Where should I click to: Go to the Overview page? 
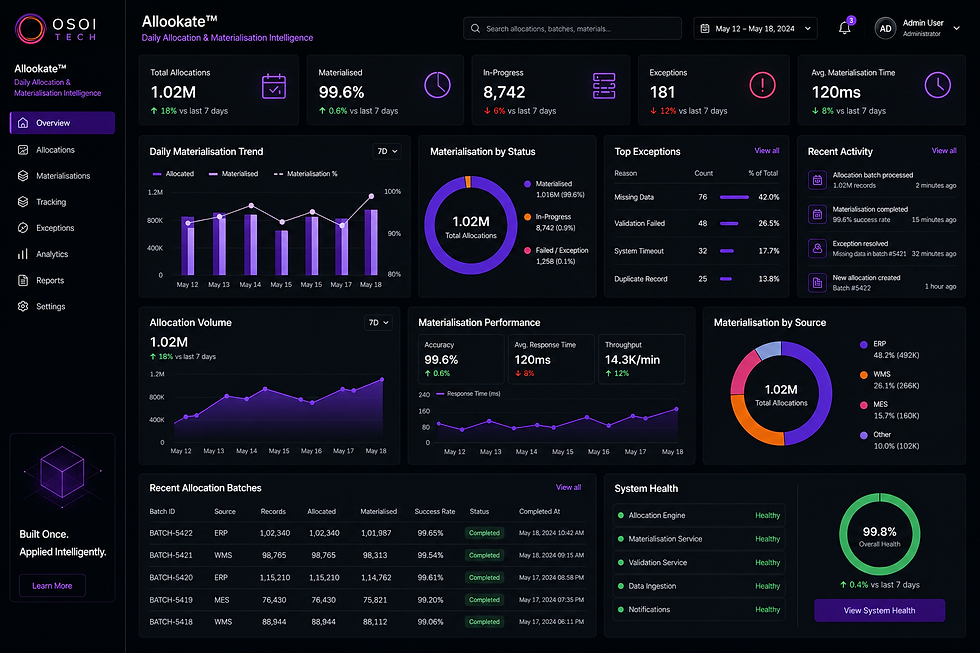[62, 123]
